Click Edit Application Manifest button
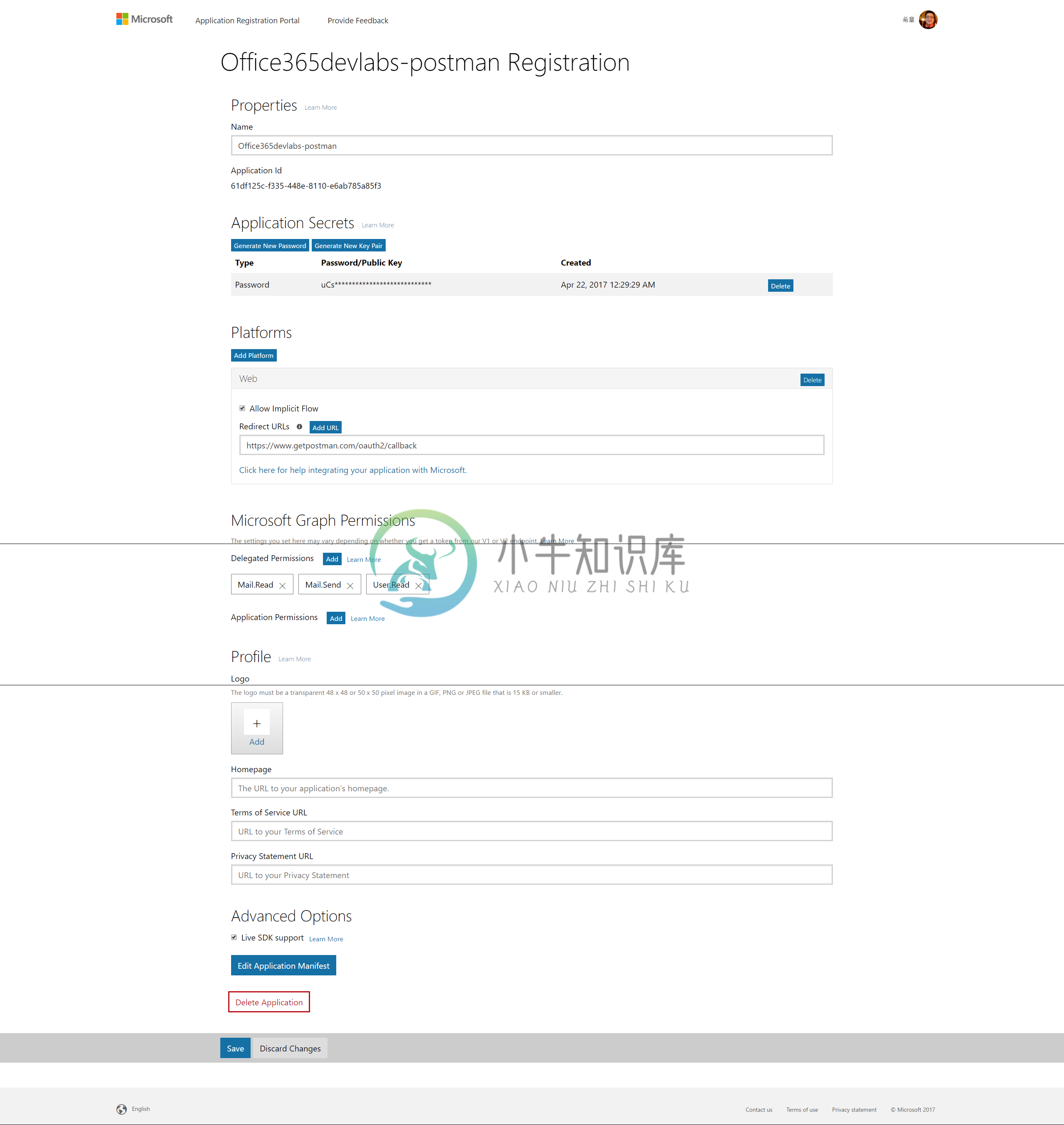The height and width of the screenshot is (1125, 1064). [x=283, y=966]
